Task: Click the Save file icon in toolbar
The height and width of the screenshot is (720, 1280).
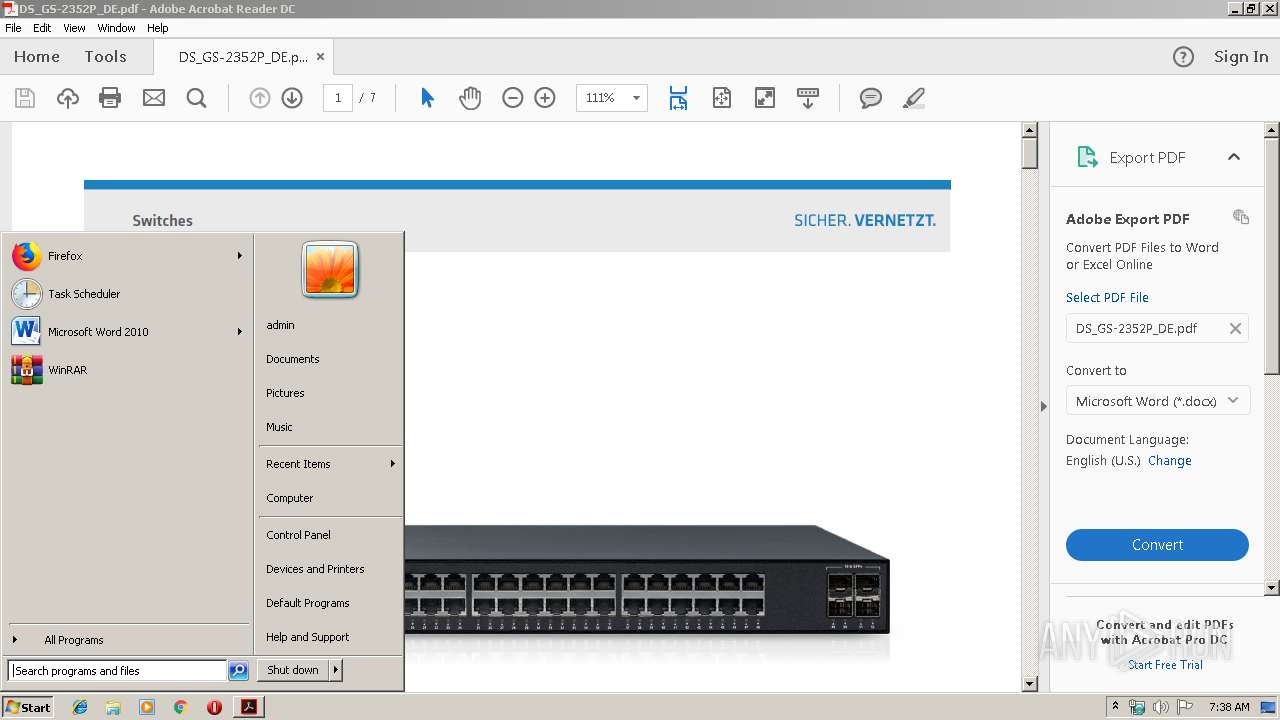Action: [25, 98]
